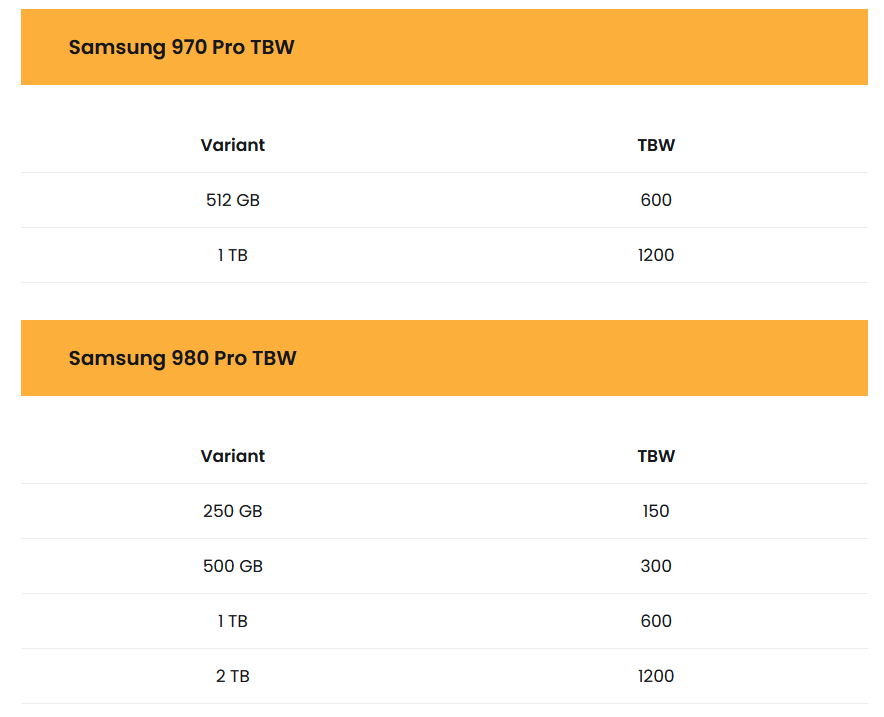884x717 pixels.
Task: Click the TBW header in 970 Pro table
Action: pos(656,145)
